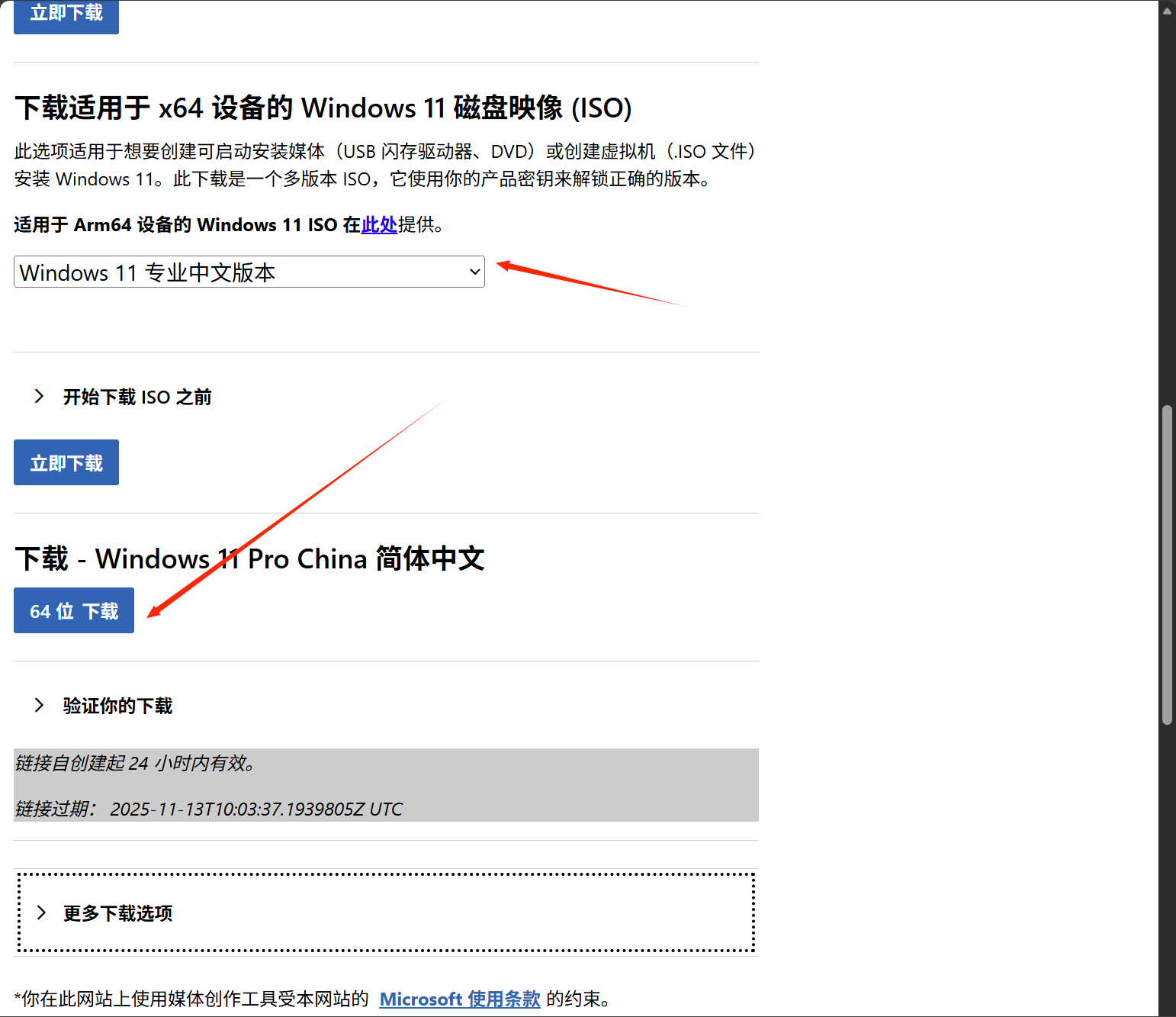Image resolution: width=1176 pixels, height=1017 pixels.
Task: Click the dropdown arrow in the edition selector
Action: (x=474, y=272)
